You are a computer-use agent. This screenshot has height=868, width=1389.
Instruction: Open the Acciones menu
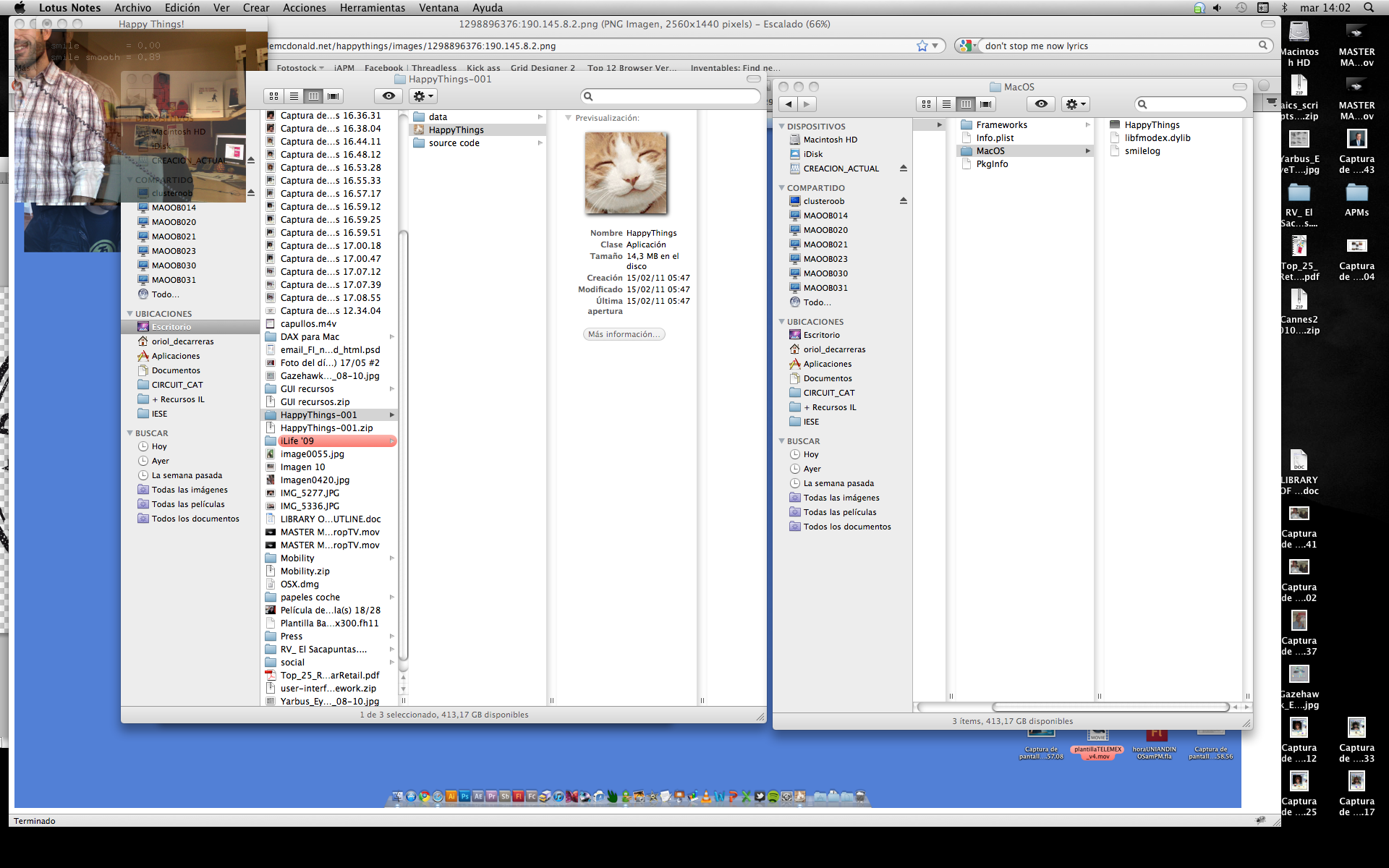point(304,7)
